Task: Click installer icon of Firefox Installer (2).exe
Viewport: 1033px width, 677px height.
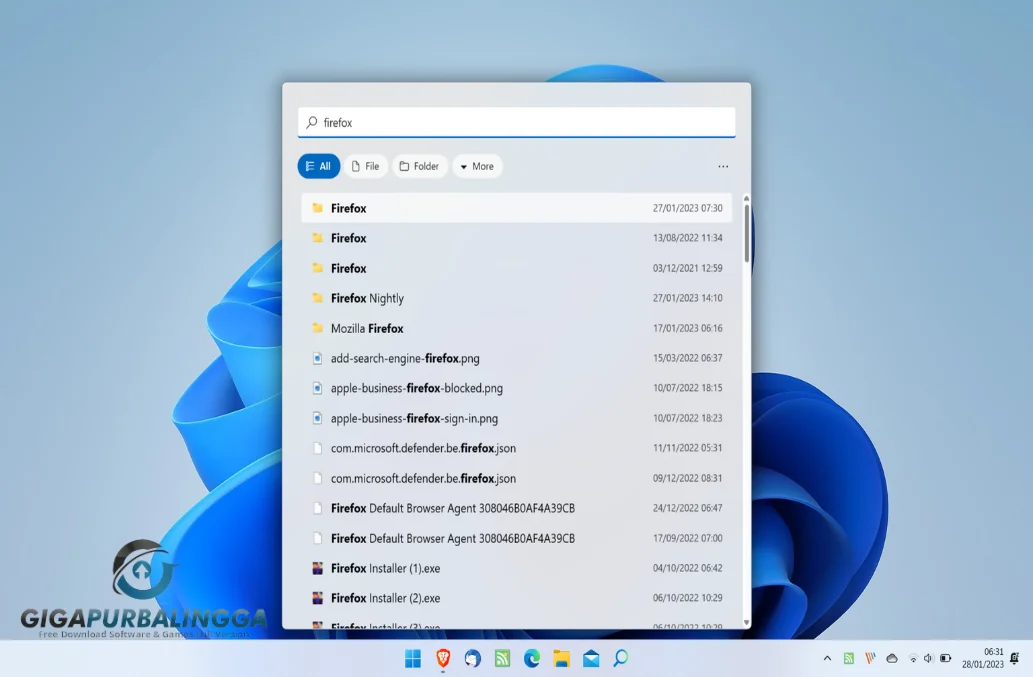Action: coord(318,598)
